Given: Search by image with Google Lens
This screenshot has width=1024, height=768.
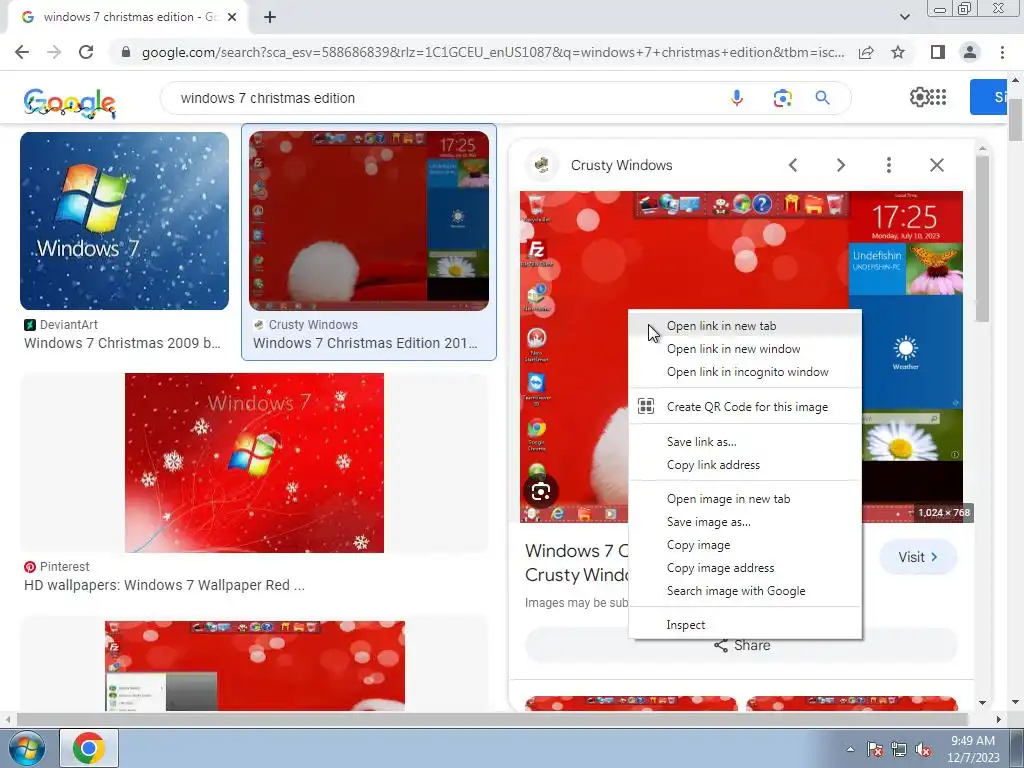Looking at the screenshot, I should (x=782, y=98).
